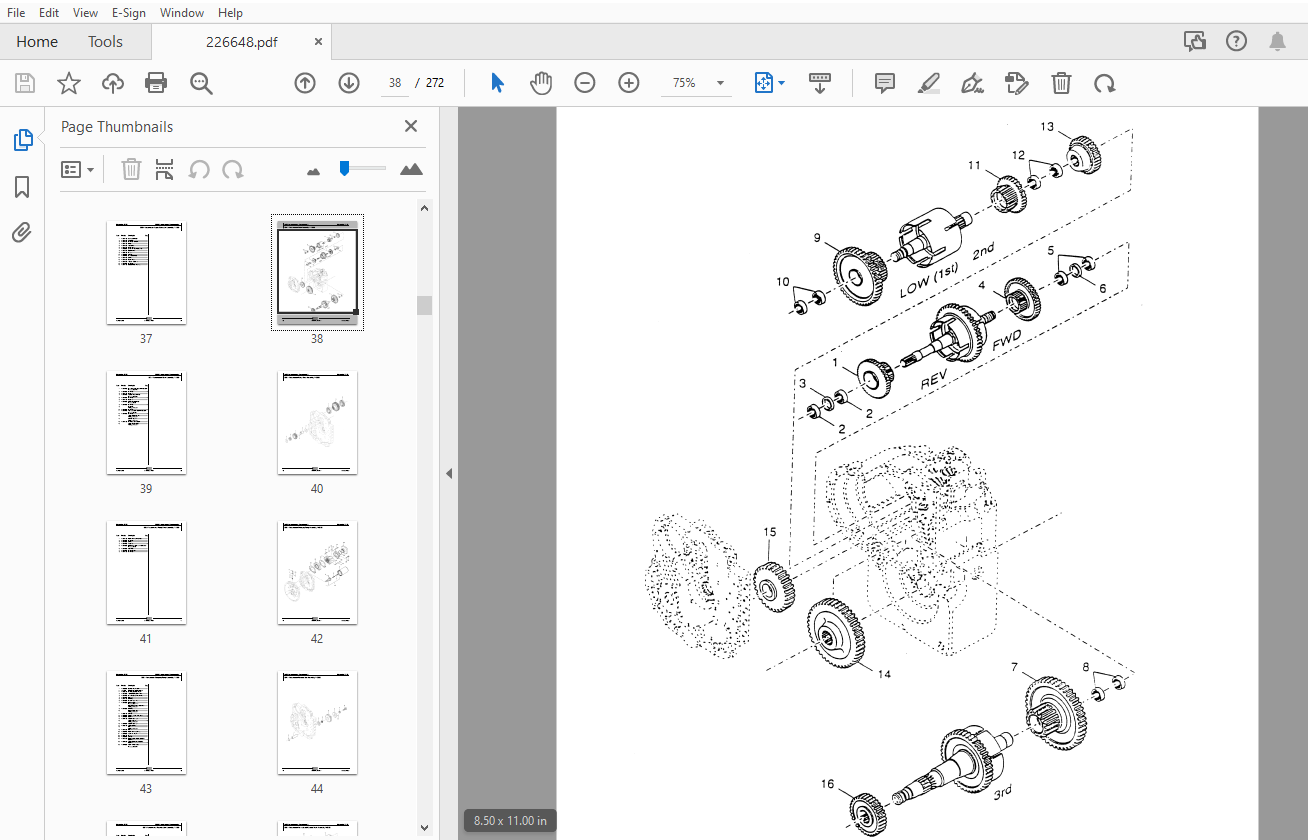Bookmark the file with the star icon
The image size is (1308, 840).
68,83
